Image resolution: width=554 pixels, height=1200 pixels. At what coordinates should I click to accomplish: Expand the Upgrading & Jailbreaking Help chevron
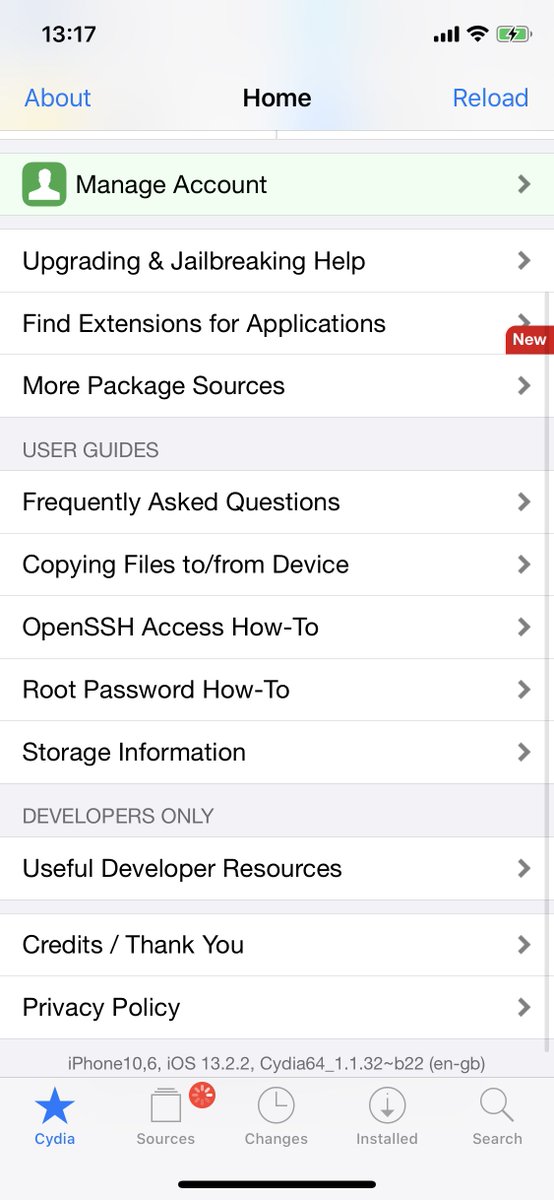(x=524, y=261)
